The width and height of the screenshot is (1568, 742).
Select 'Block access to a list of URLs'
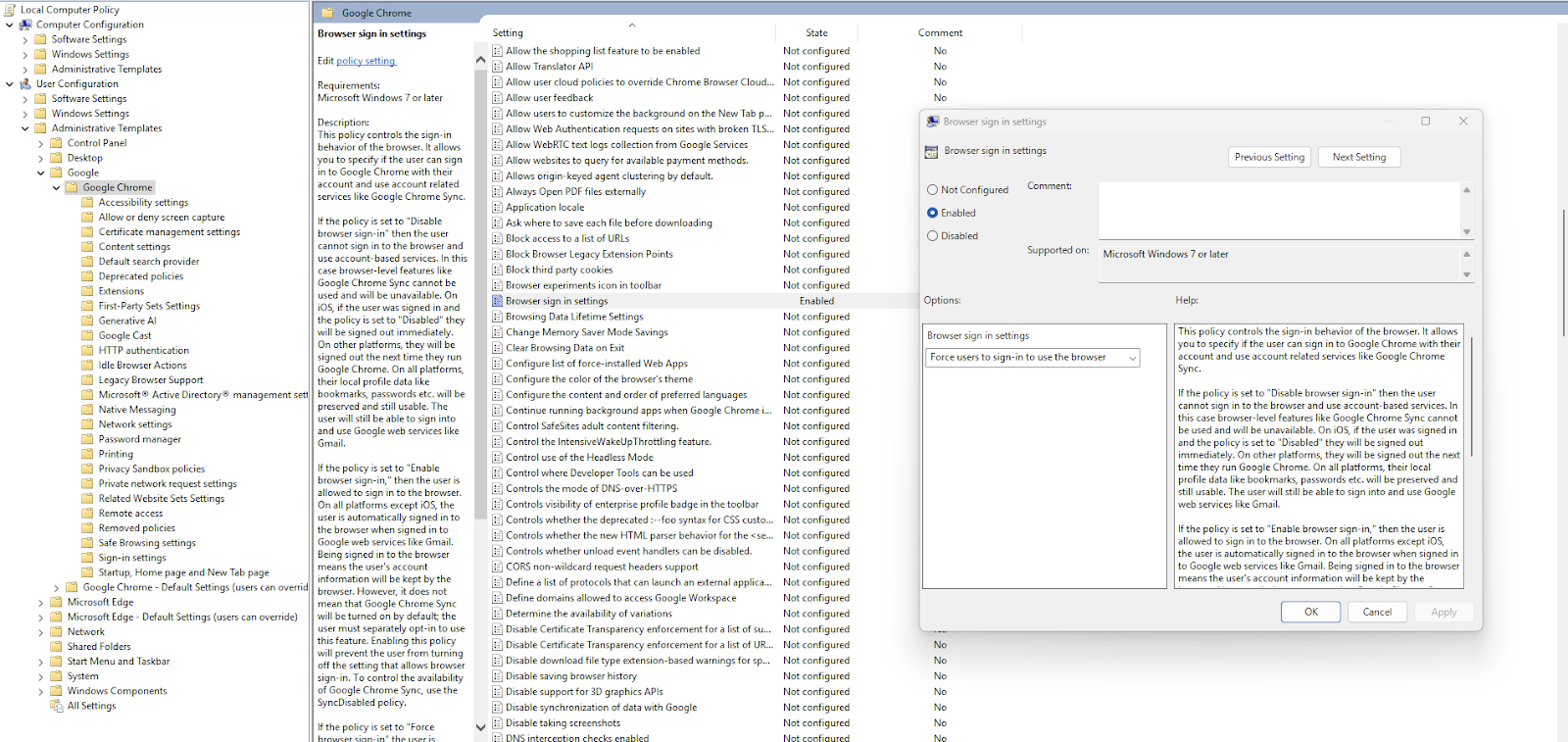[x=567, y=239]
